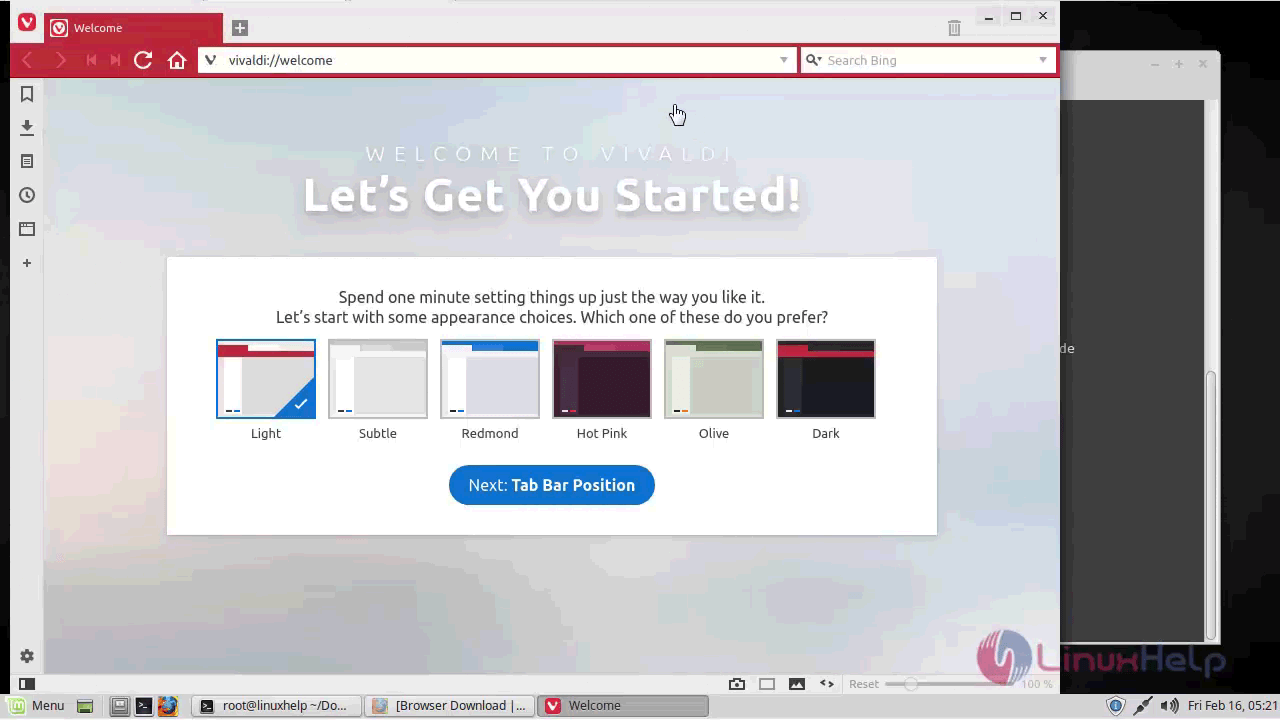Launch Firefox from taskbar

tap(167, 706)
